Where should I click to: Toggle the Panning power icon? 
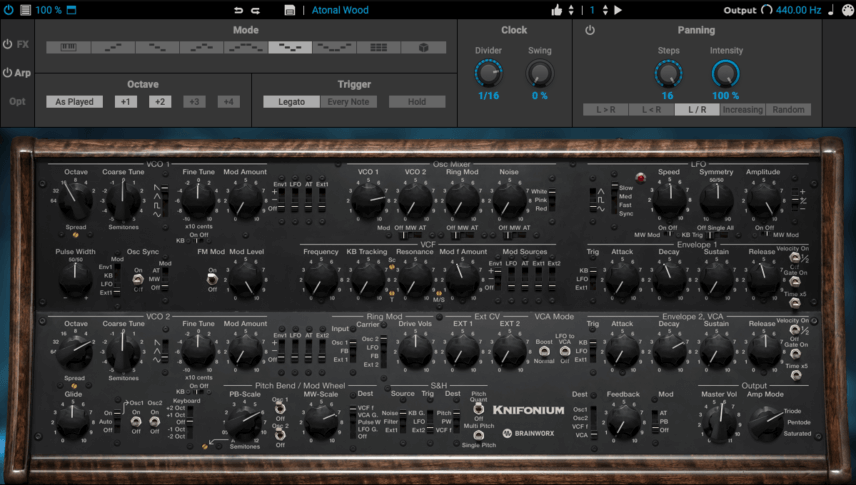point(590,30)
